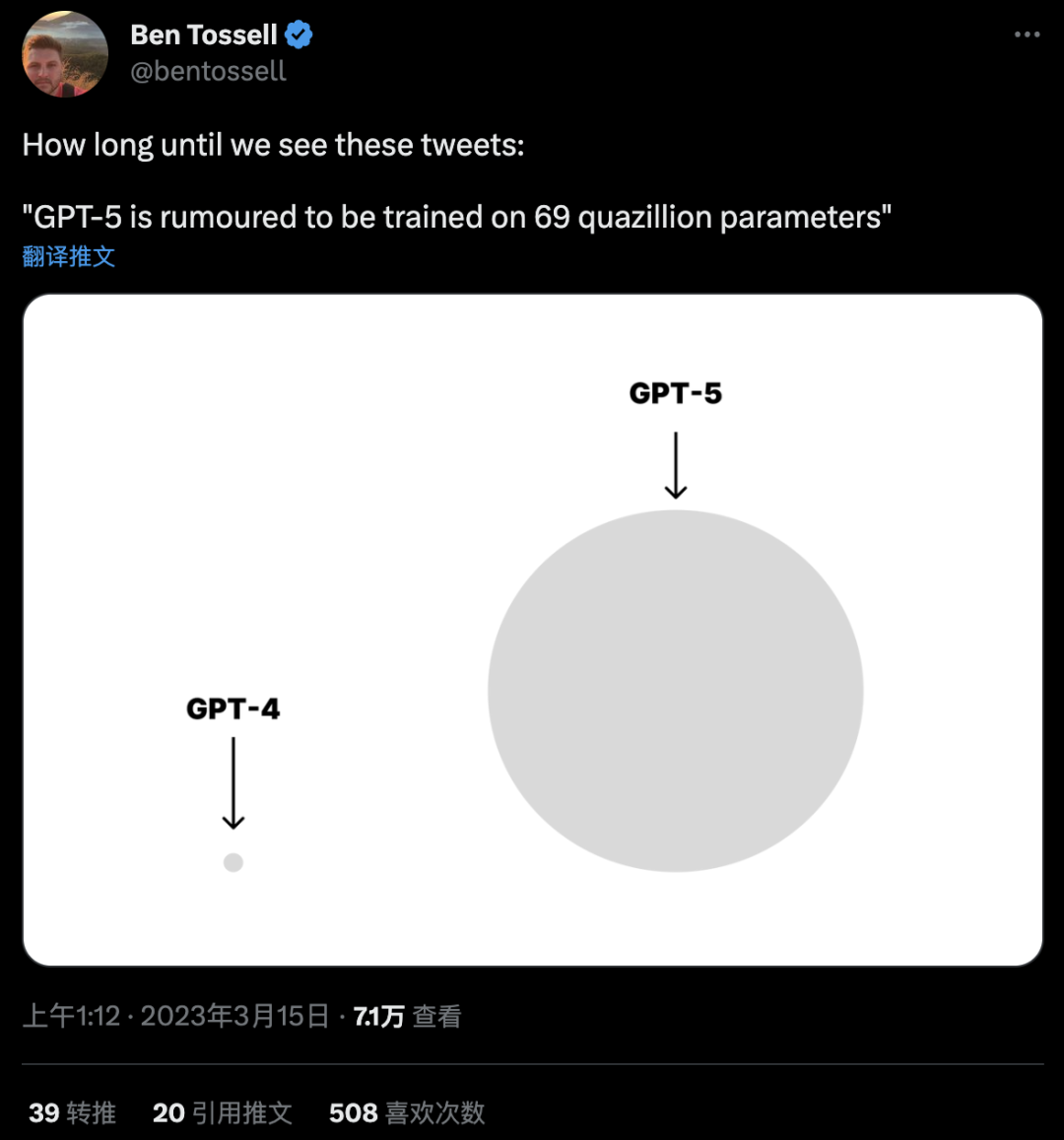The width and height of the screenshot is (1064, 1140).
Task: Click the GPT-4 label in image
Action: click(233, 708)
